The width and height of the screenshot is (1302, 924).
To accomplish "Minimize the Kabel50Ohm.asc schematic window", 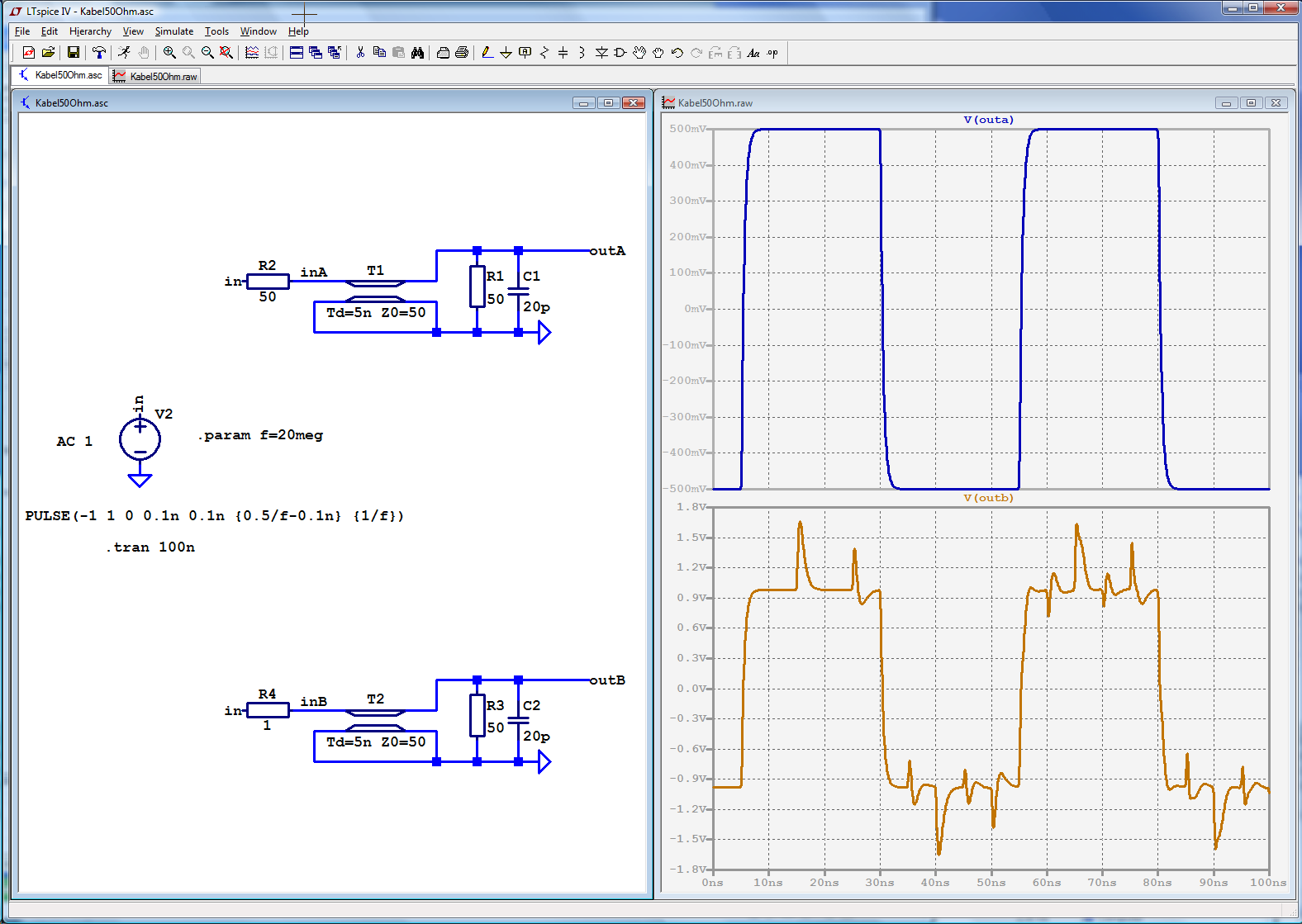I will pos(583,103).
